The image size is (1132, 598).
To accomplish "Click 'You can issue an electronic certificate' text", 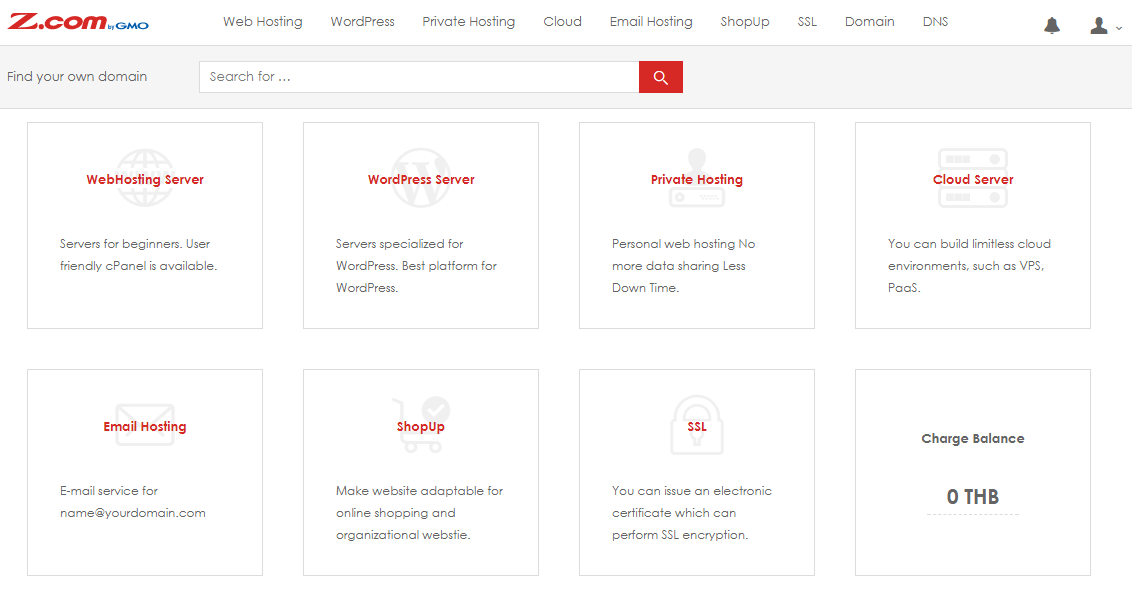I will point(692,513).
